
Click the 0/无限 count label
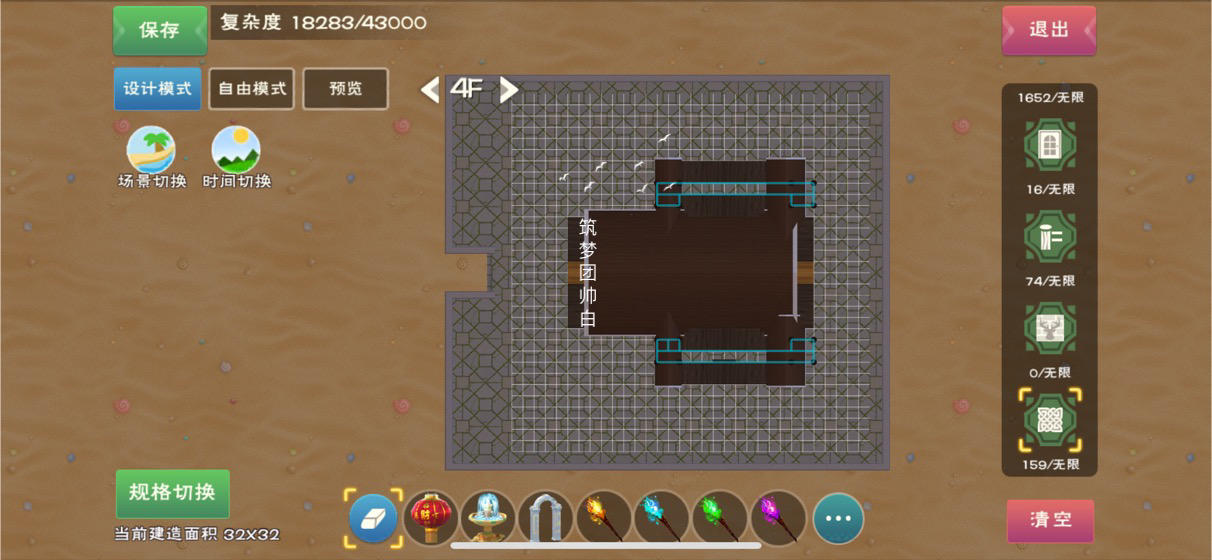click(1051, 372)
